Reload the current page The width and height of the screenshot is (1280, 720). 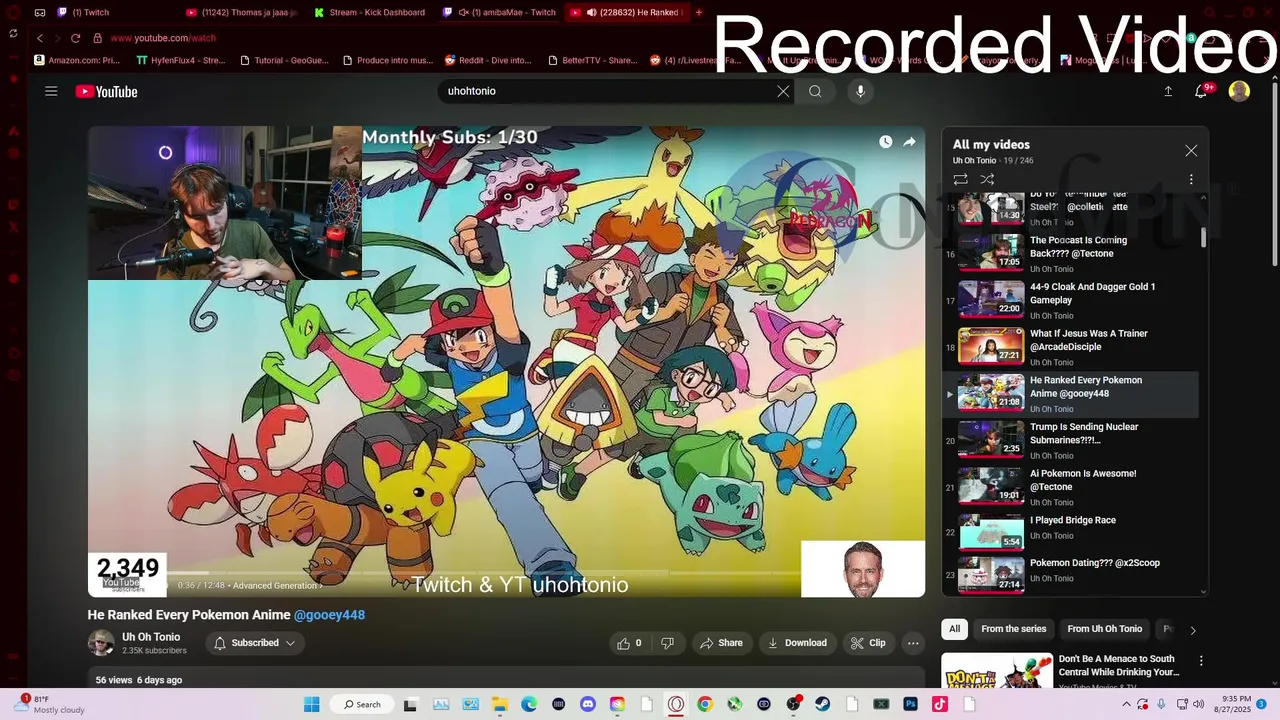(75, 38)
